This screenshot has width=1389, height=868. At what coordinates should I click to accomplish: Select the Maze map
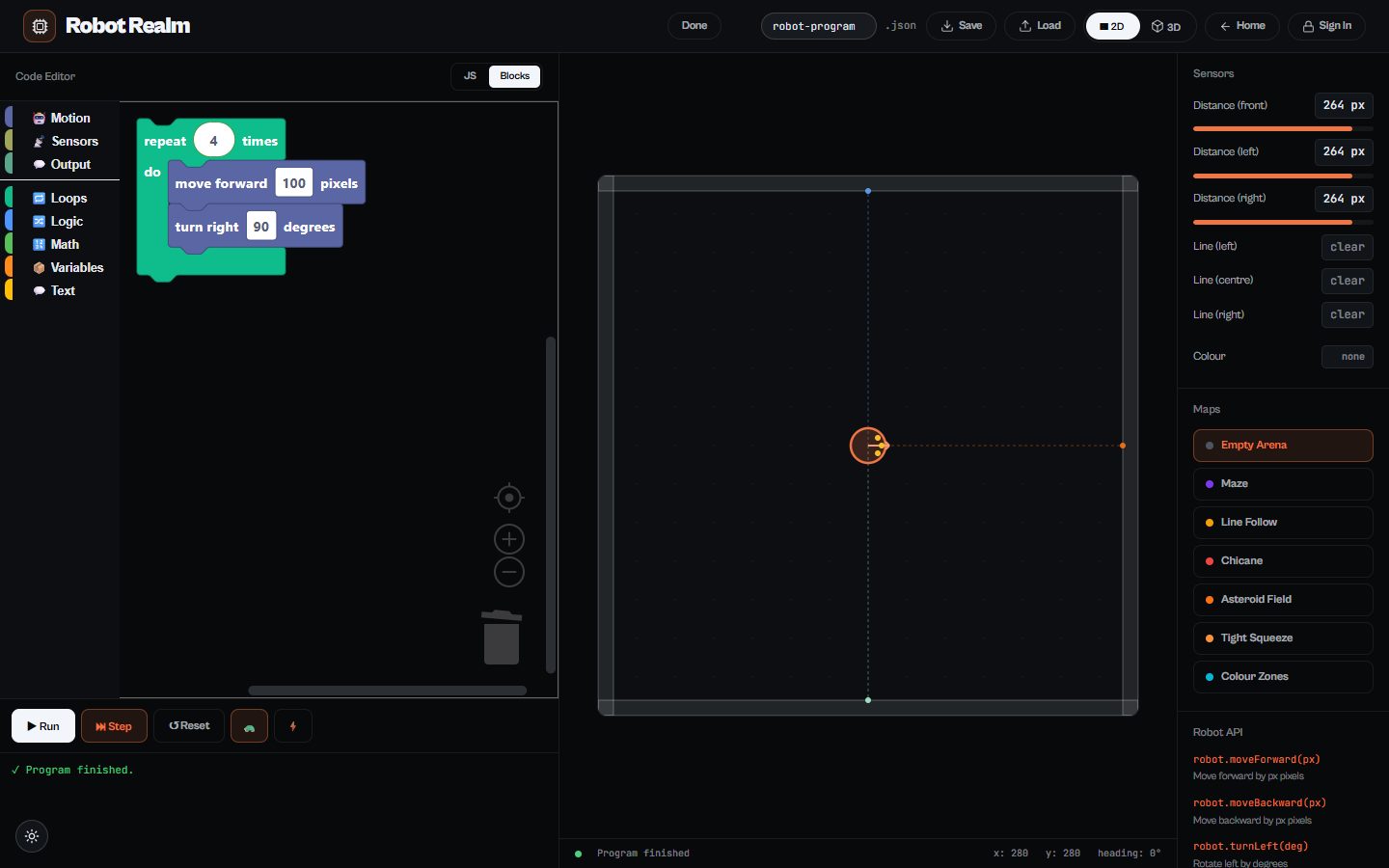pos(1283,484)
